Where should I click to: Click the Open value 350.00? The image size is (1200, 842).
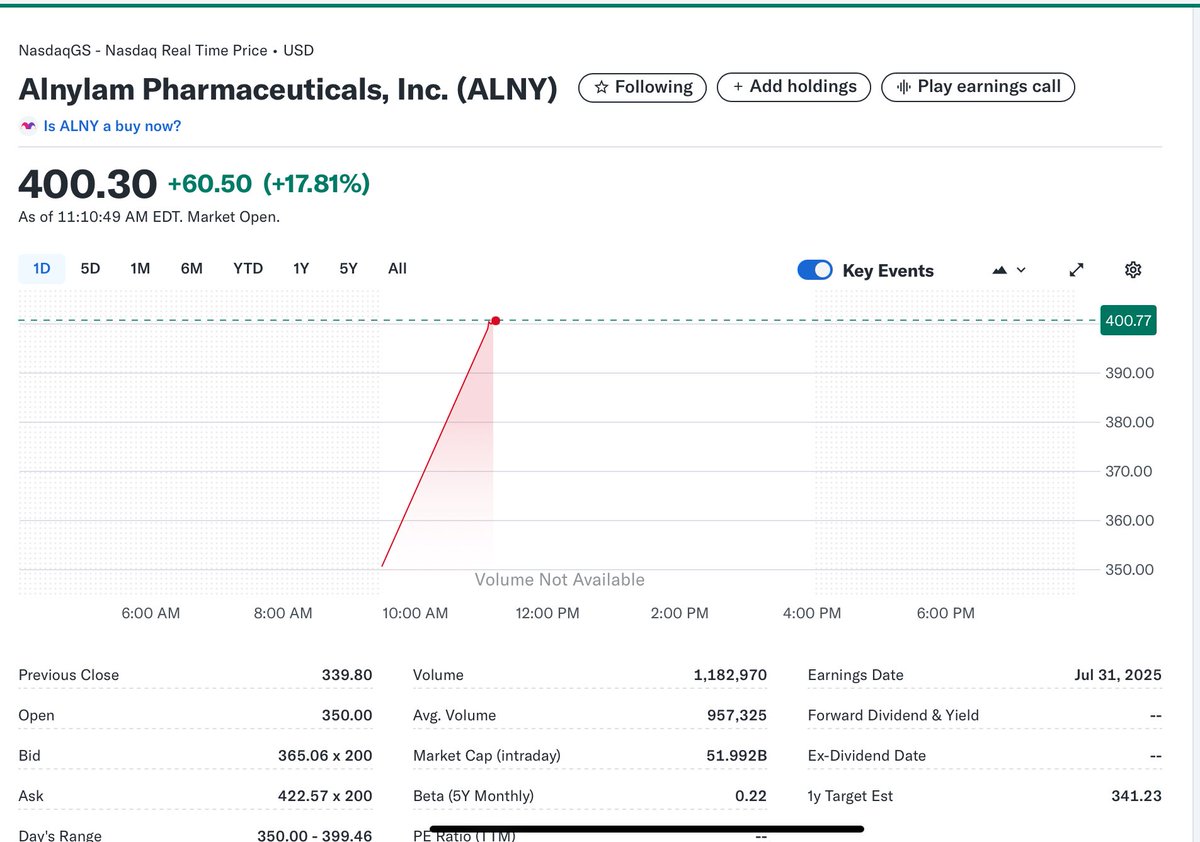coord(348,715)
